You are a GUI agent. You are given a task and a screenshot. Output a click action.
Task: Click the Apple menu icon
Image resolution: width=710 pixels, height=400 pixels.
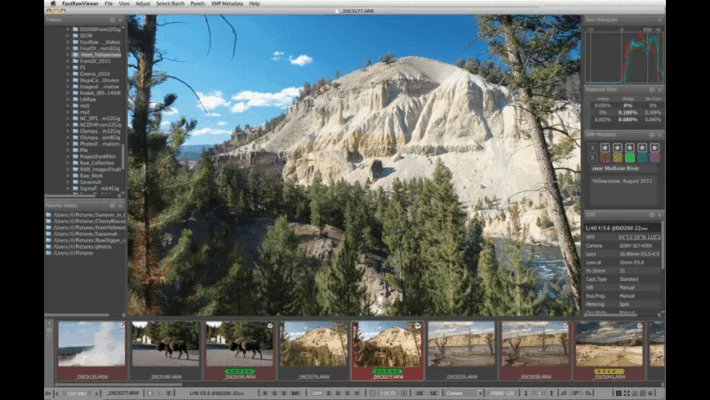point(53,4)
